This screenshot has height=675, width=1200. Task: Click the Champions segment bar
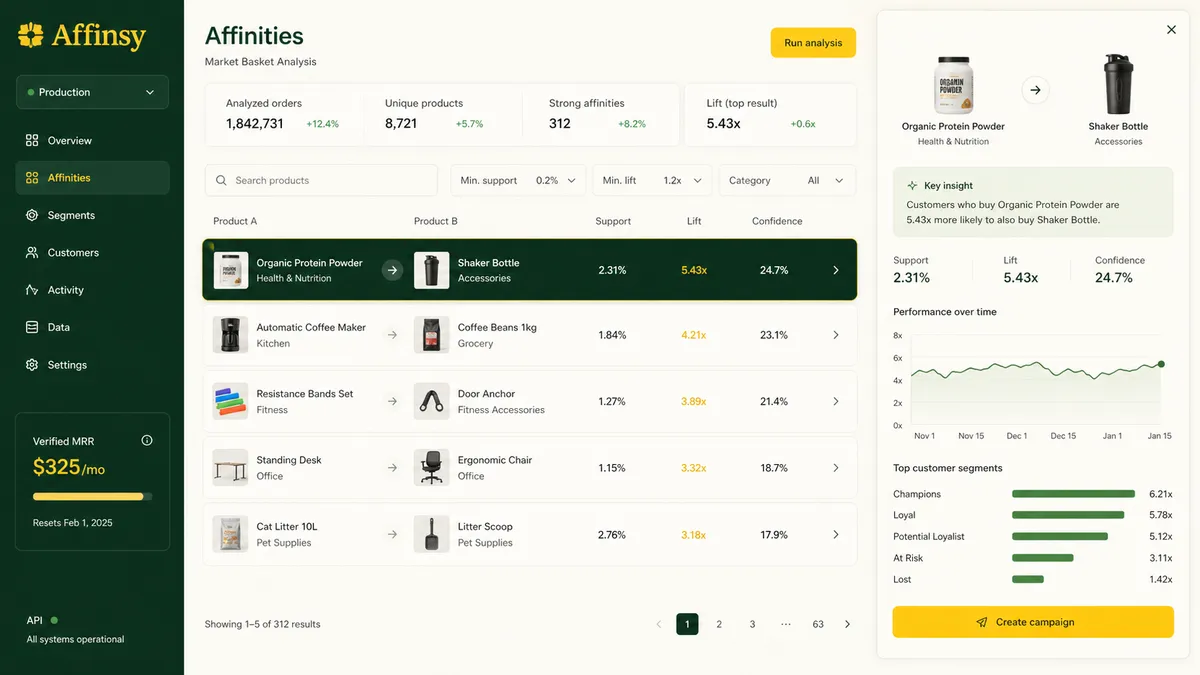(1073, 494)
